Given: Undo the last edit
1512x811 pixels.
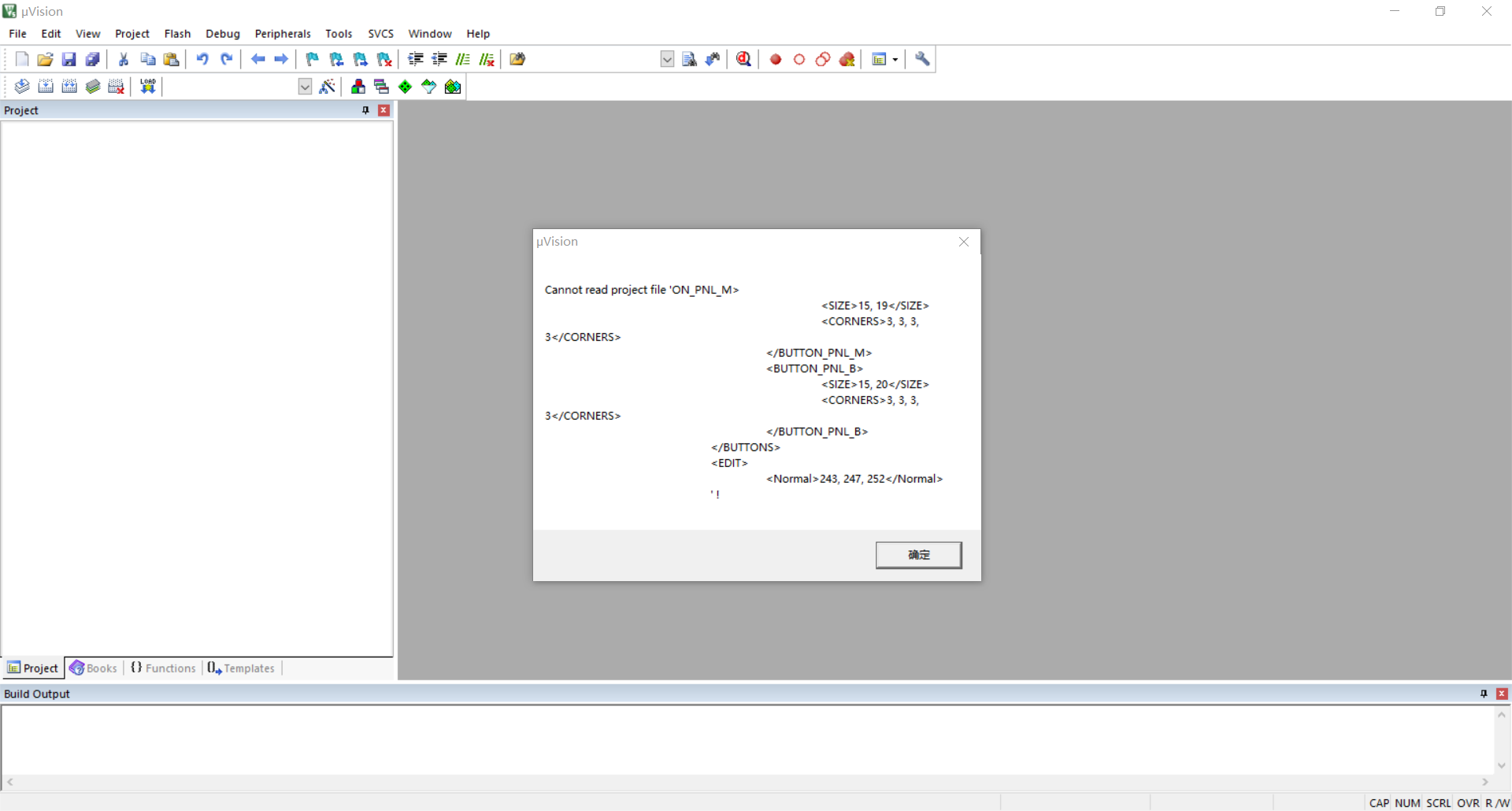Looking at the screenshot, I should [x=202, y=59].
